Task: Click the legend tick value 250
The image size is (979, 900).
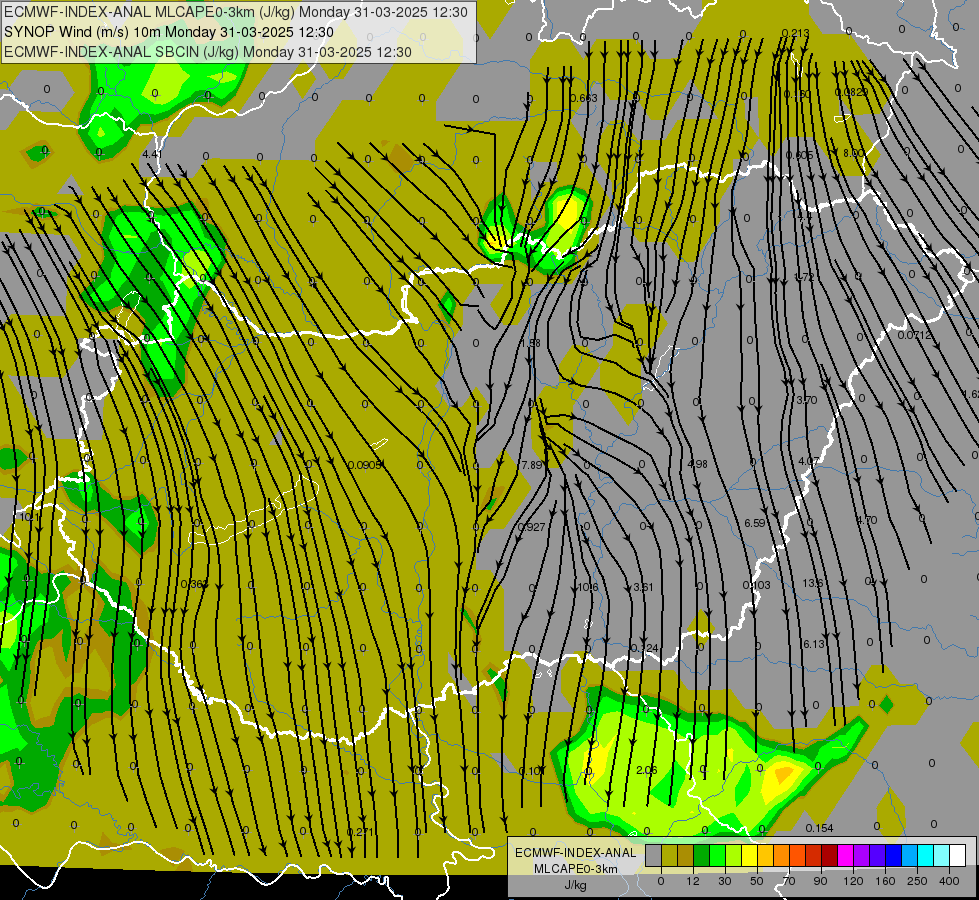Action: pos(917,881)
